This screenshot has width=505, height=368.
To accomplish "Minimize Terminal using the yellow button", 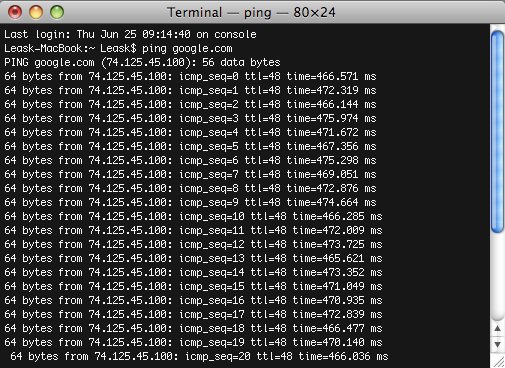I will pyautogui.click(x=36, y=12).
